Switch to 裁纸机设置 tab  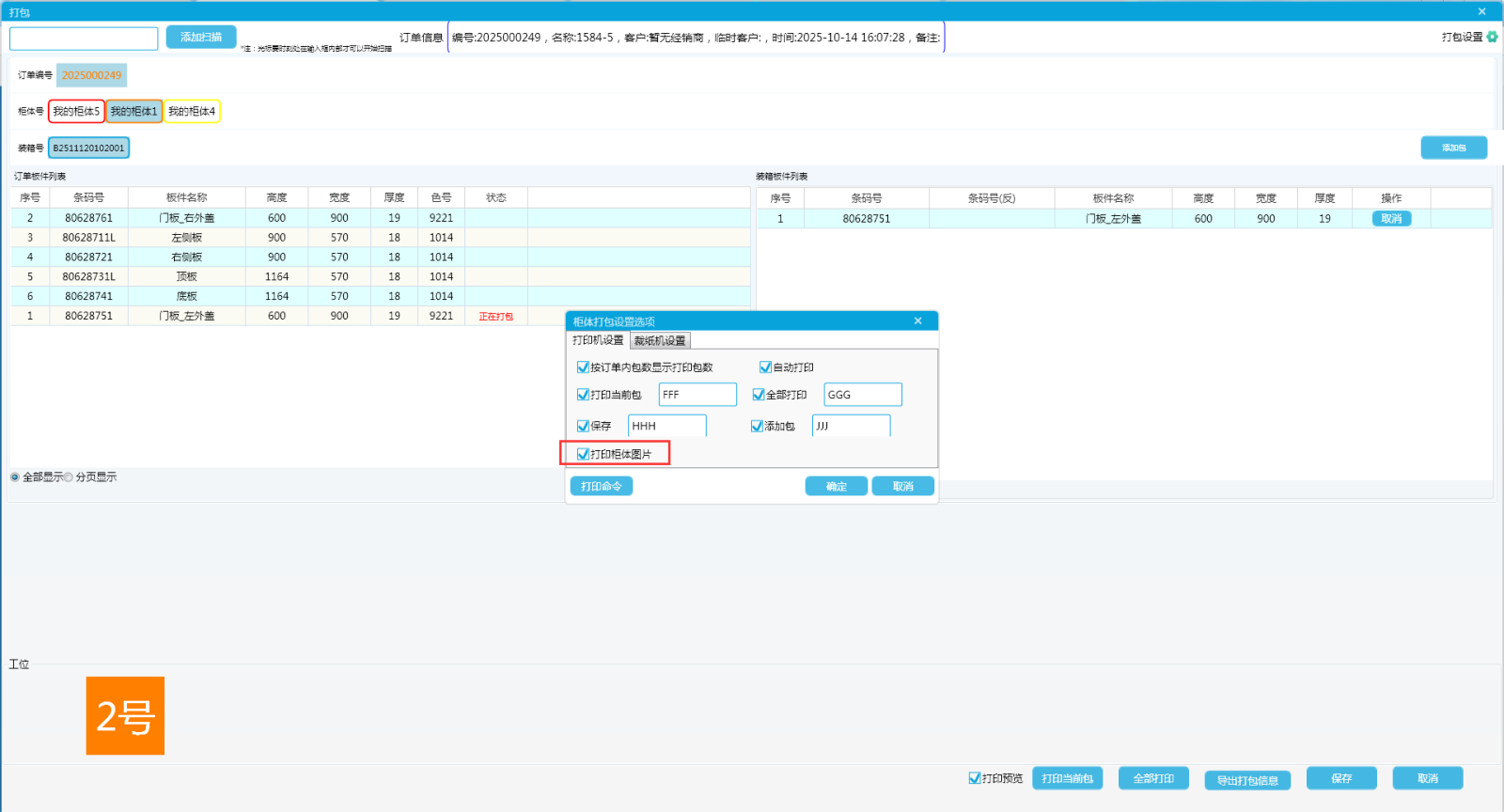tap(660, 341)
